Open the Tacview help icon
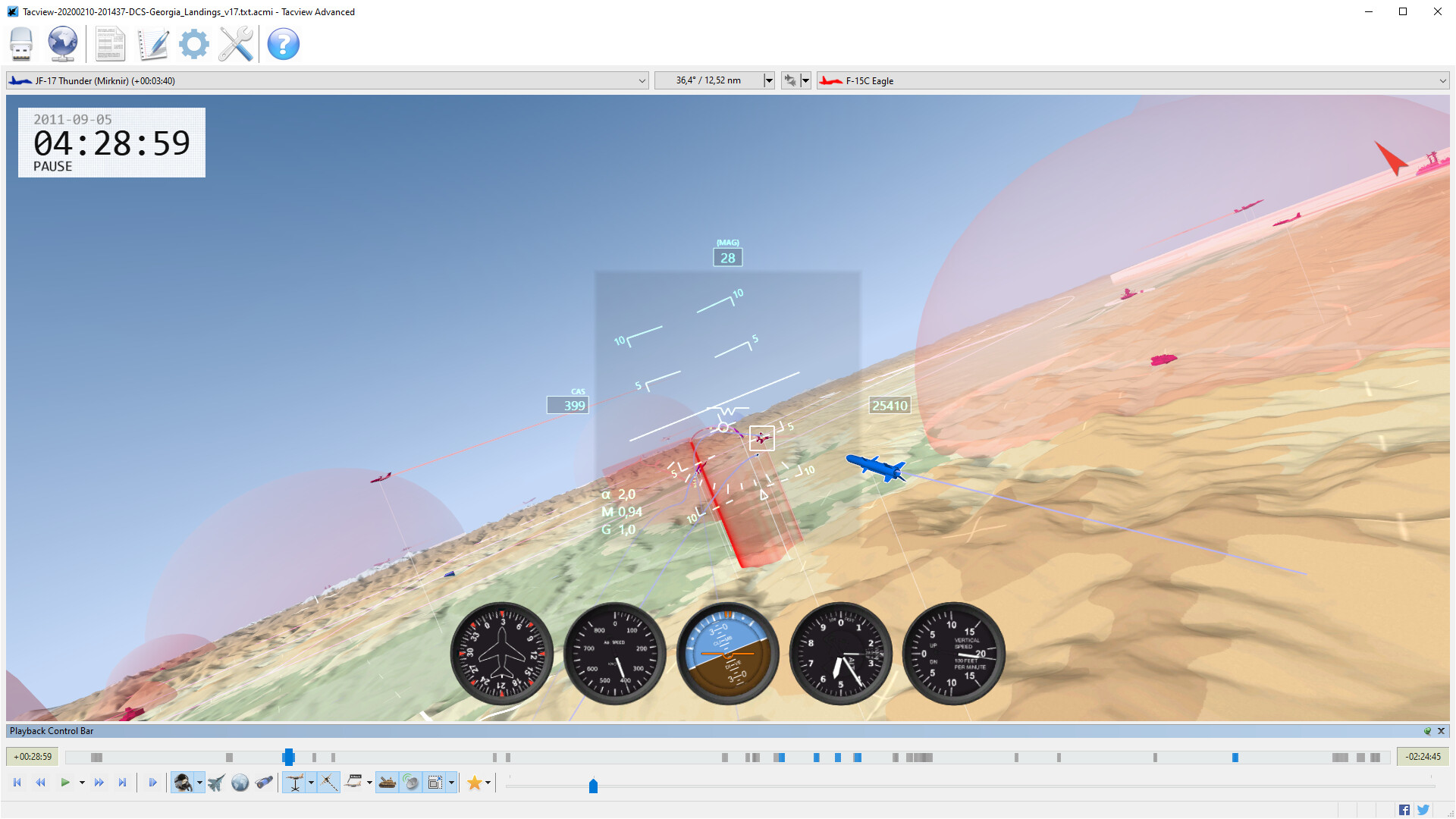The image size is (1456, 819). click(283, 44)
